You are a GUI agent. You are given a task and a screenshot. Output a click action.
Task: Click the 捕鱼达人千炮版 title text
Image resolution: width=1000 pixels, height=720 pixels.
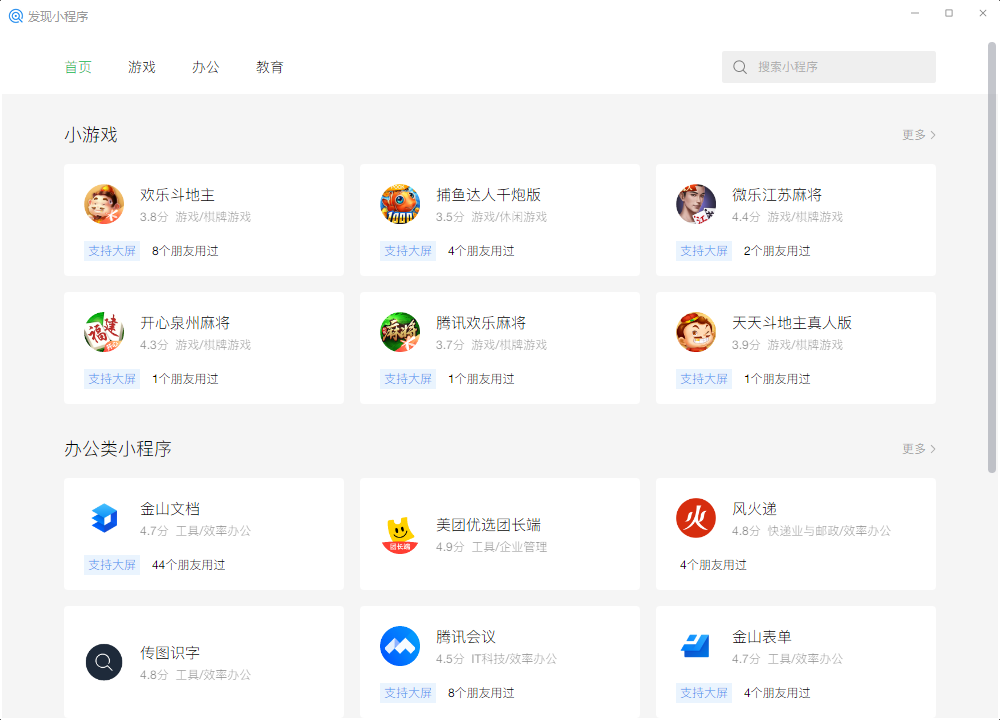click(489, 195)
